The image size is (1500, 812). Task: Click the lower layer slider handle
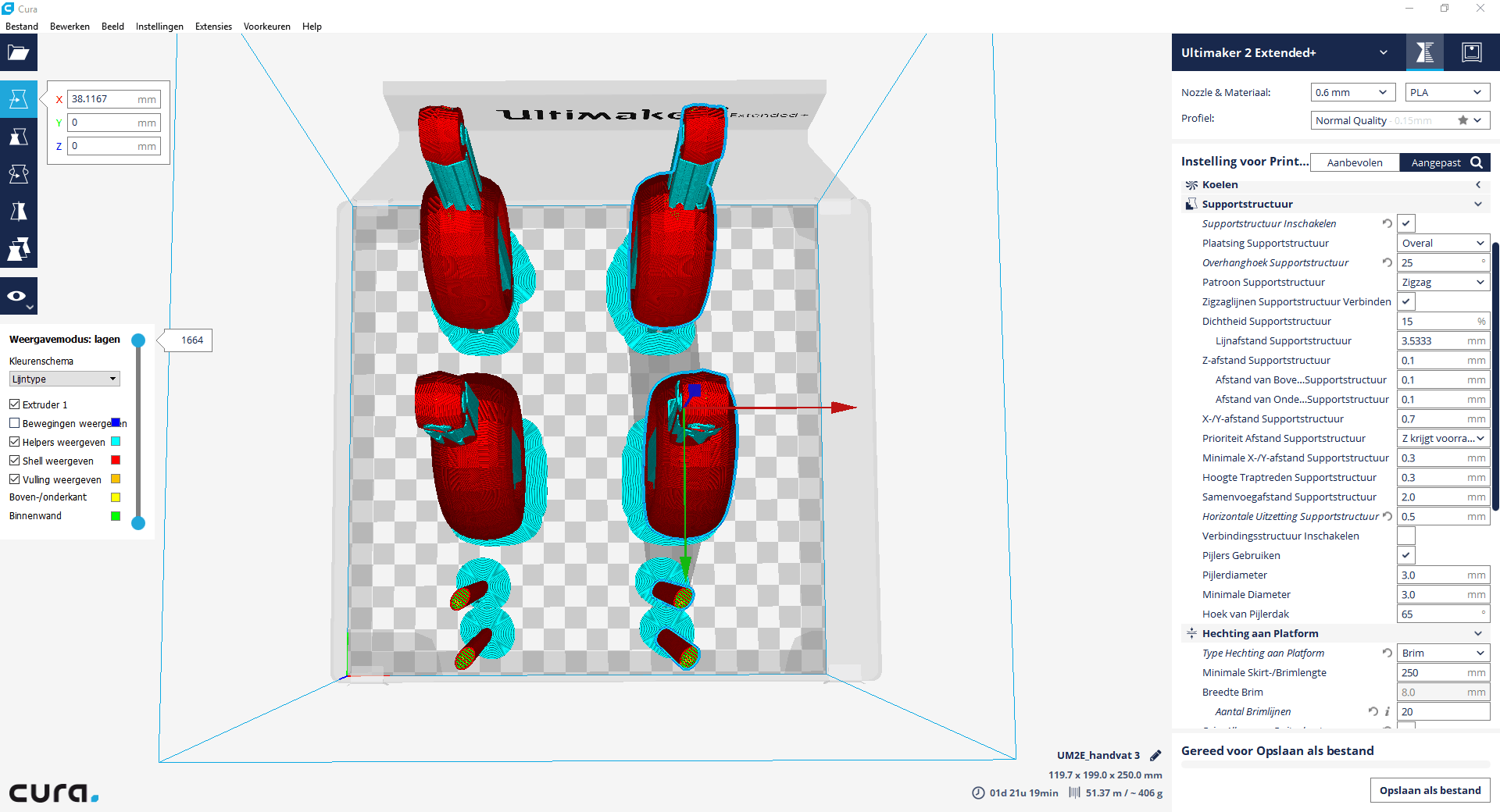click(138, 523)
